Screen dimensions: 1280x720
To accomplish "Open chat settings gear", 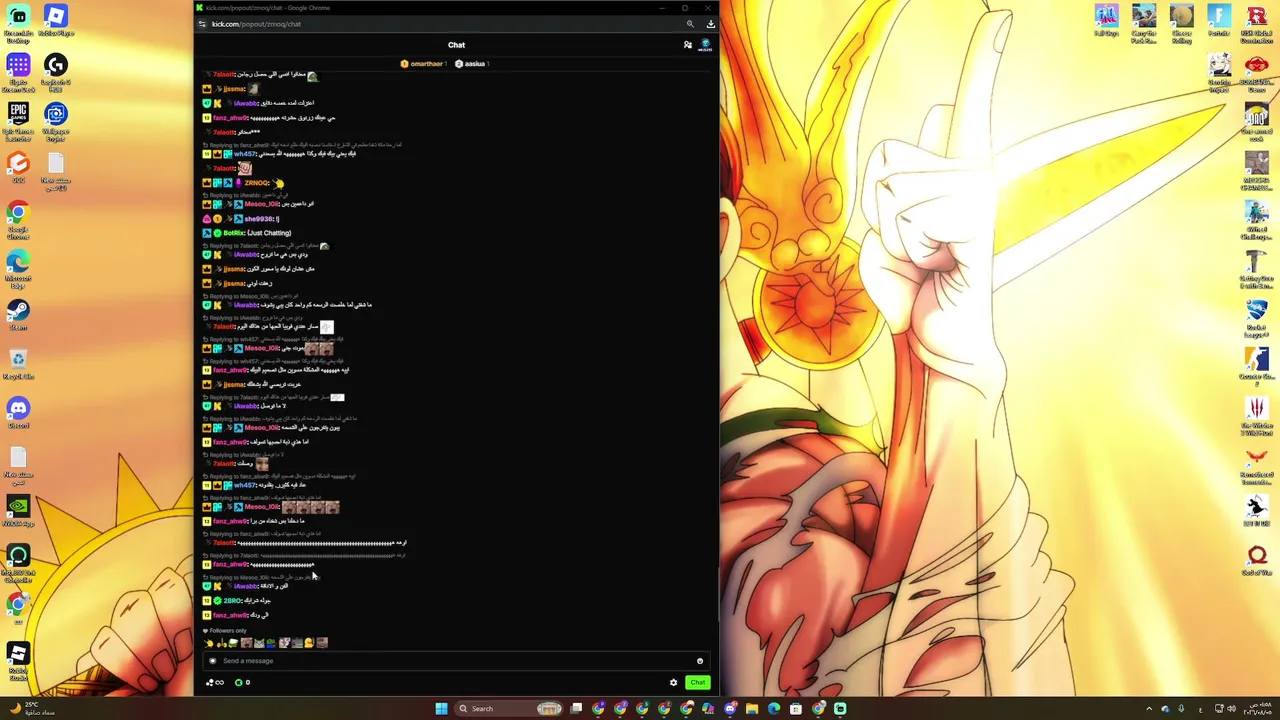I will click(673, 683).
